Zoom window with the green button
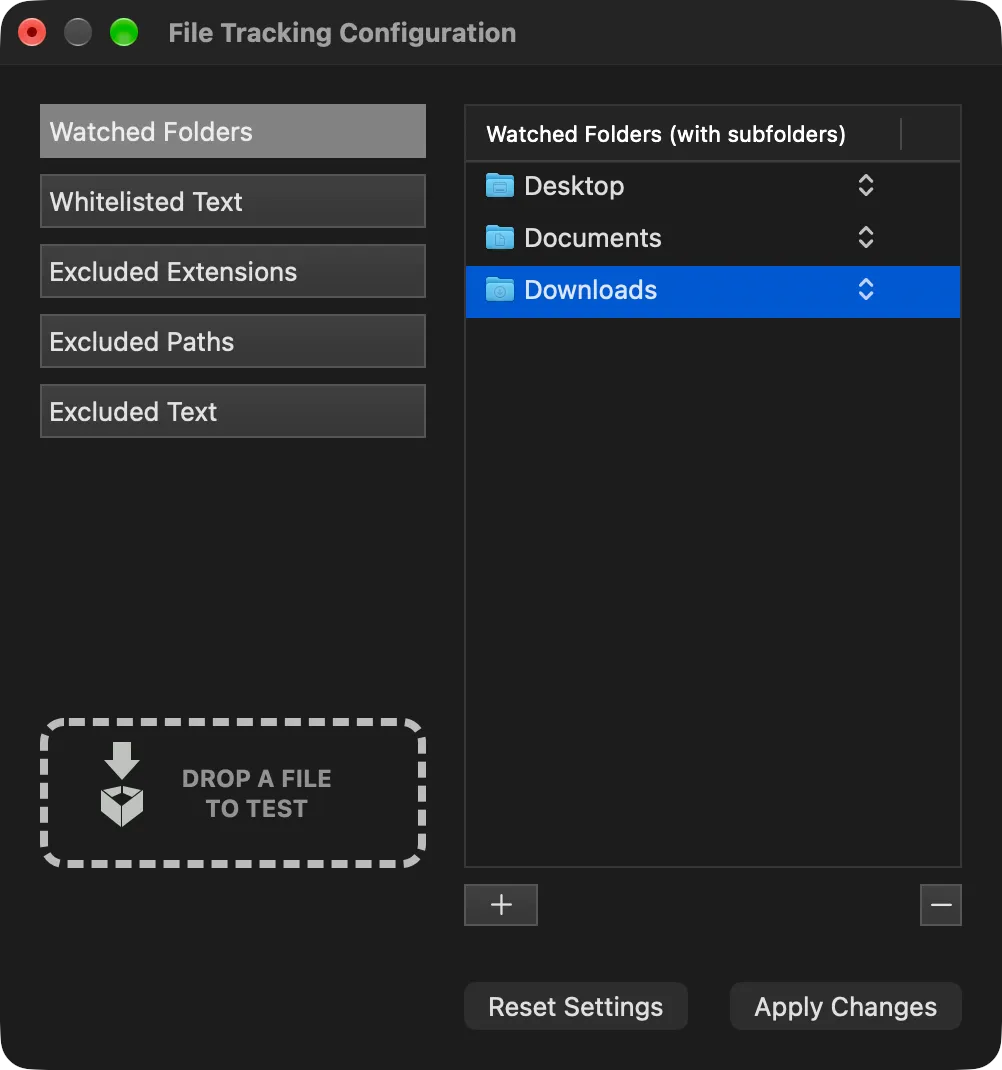 click(124, 32)
